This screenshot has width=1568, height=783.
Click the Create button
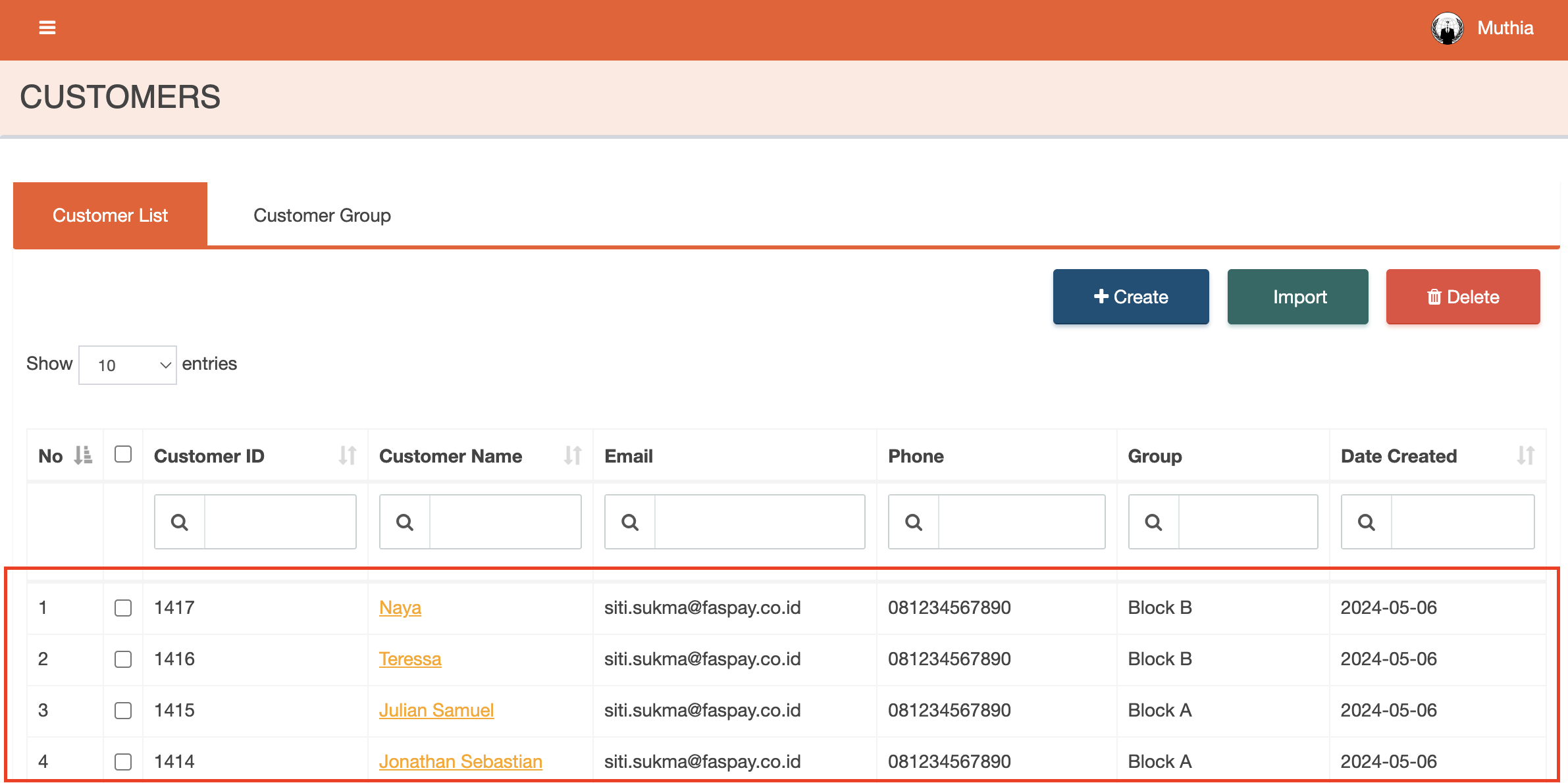click(1130, 297)
